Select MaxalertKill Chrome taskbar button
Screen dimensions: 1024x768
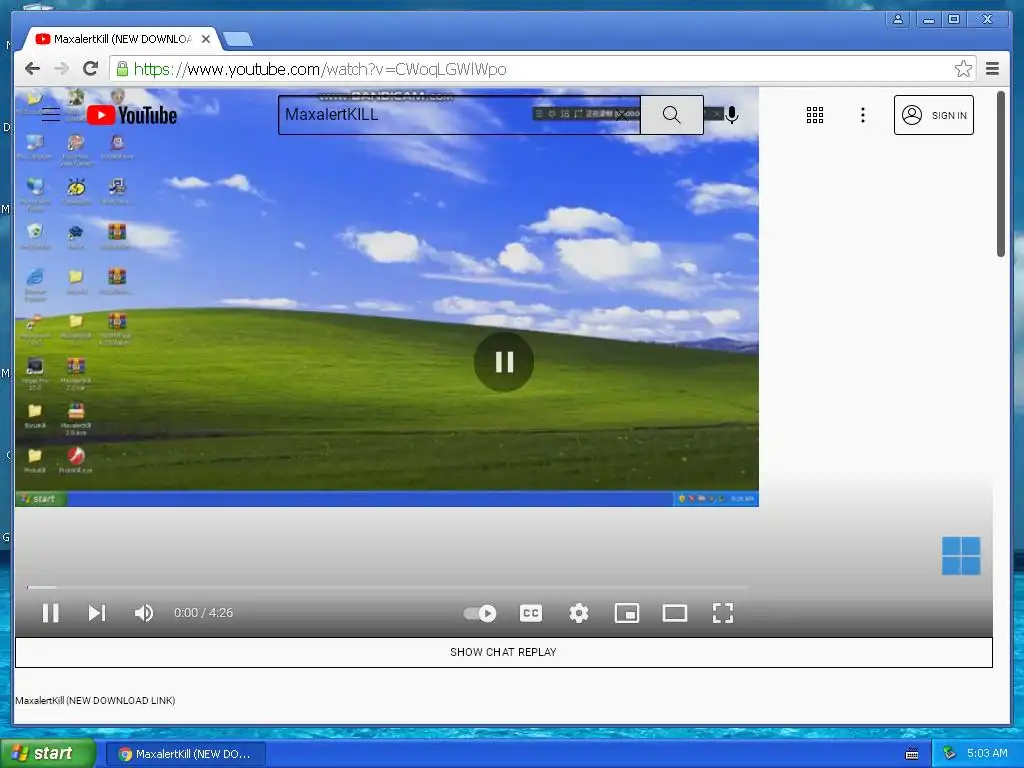tap(186, 754)
